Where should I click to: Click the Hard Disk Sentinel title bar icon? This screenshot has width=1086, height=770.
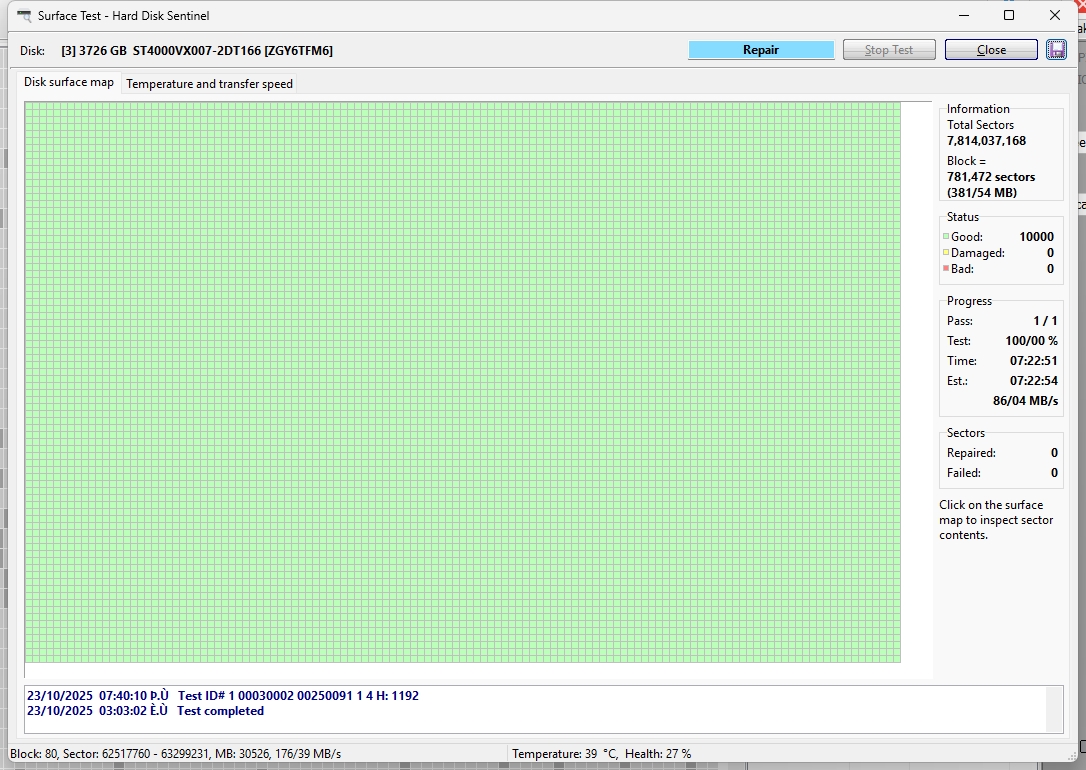click(x=24, y=16)
